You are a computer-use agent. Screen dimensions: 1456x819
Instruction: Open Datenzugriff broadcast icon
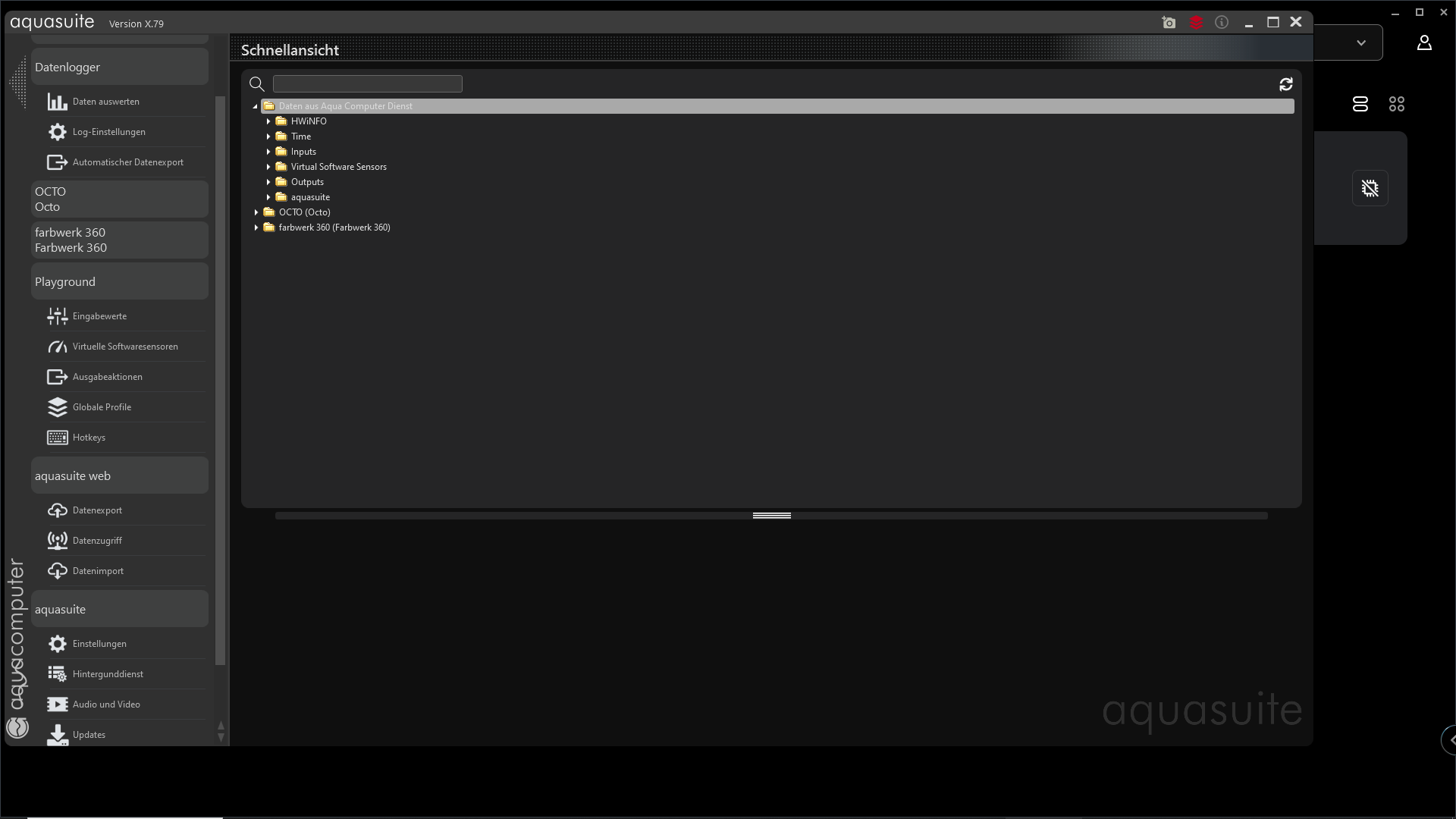(x=58, y=541)
